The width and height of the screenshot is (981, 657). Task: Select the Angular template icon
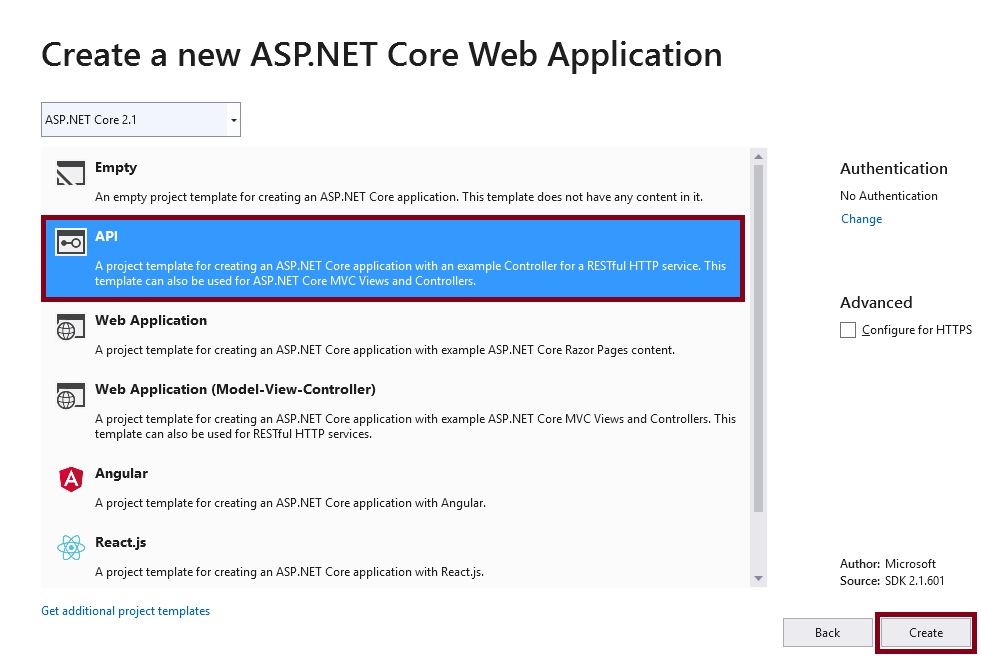[x=71, y=481]
